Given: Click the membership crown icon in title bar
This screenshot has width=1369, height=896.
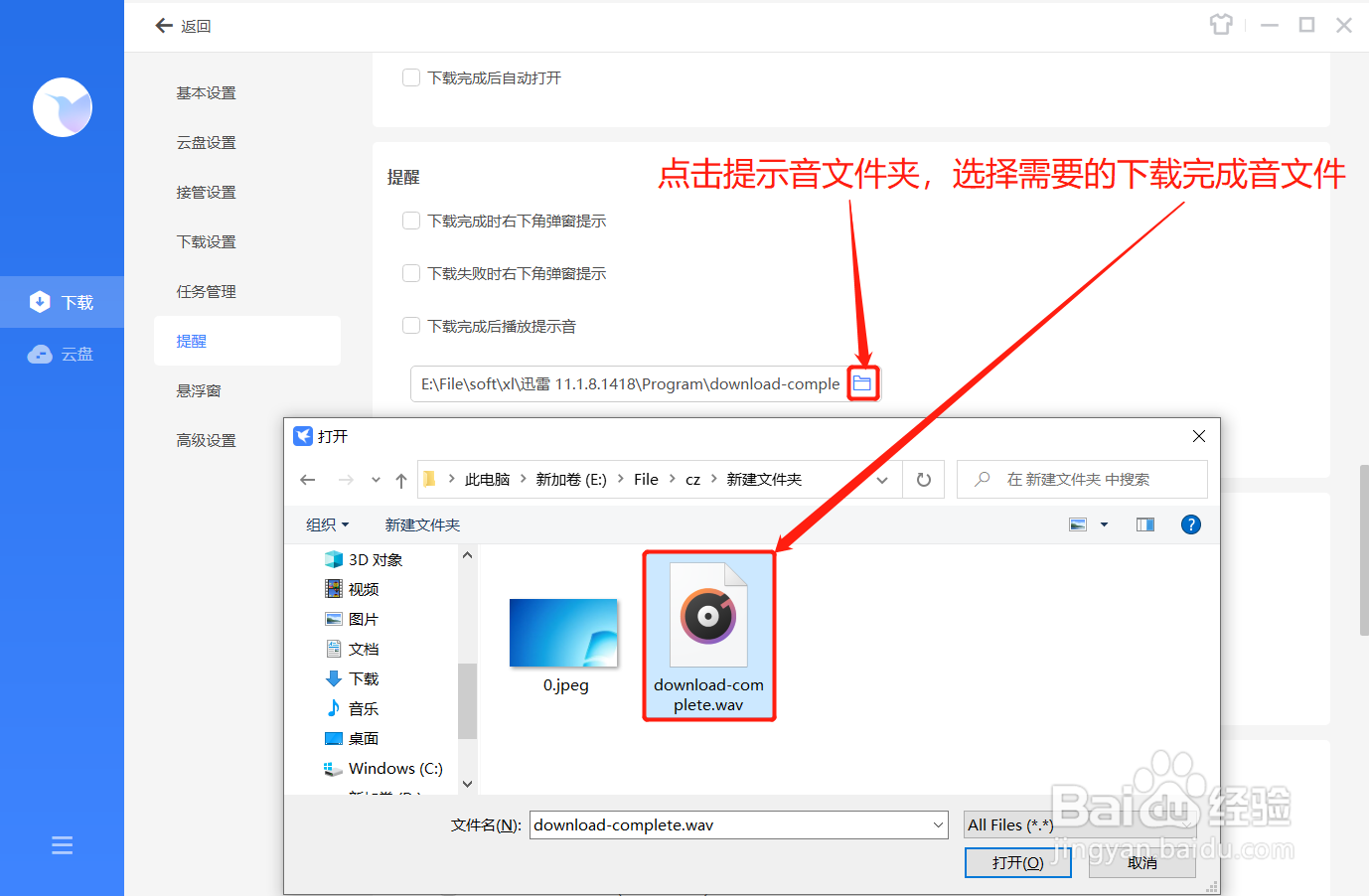Looking at the screenshot, I should click(1220, 24).
